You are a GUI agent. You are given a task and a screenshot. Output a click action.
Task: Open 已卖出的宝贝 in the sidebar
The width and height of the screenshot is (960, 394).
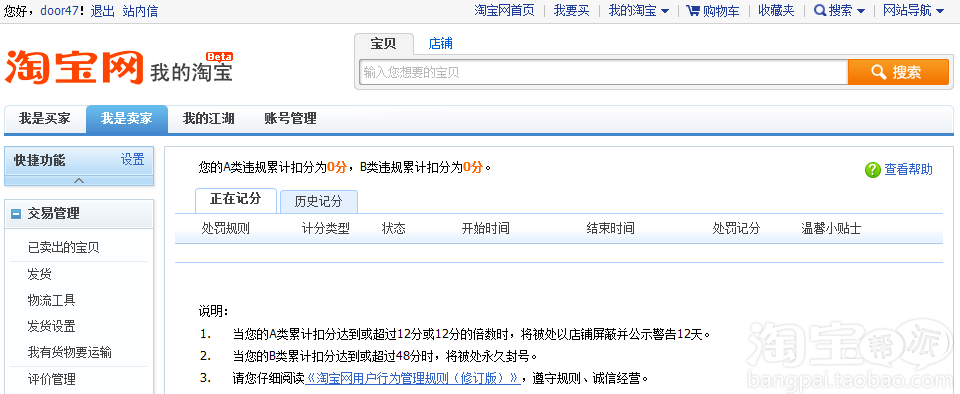[x=64, y=248]
